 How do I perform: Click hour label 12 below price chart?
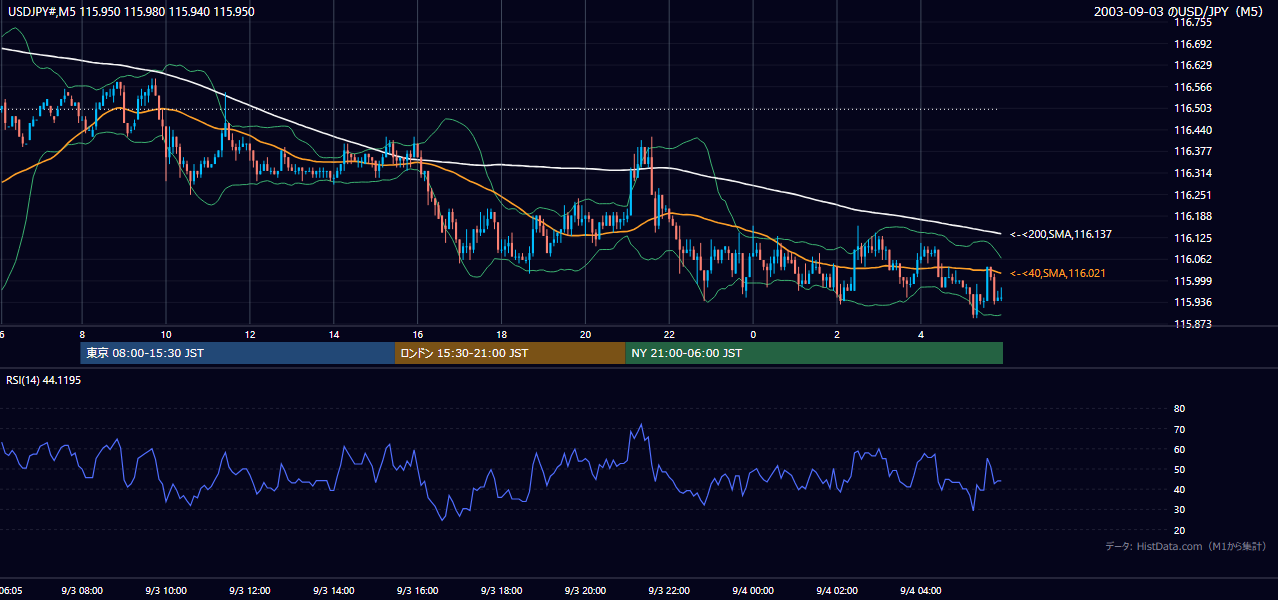click(250, 334)
